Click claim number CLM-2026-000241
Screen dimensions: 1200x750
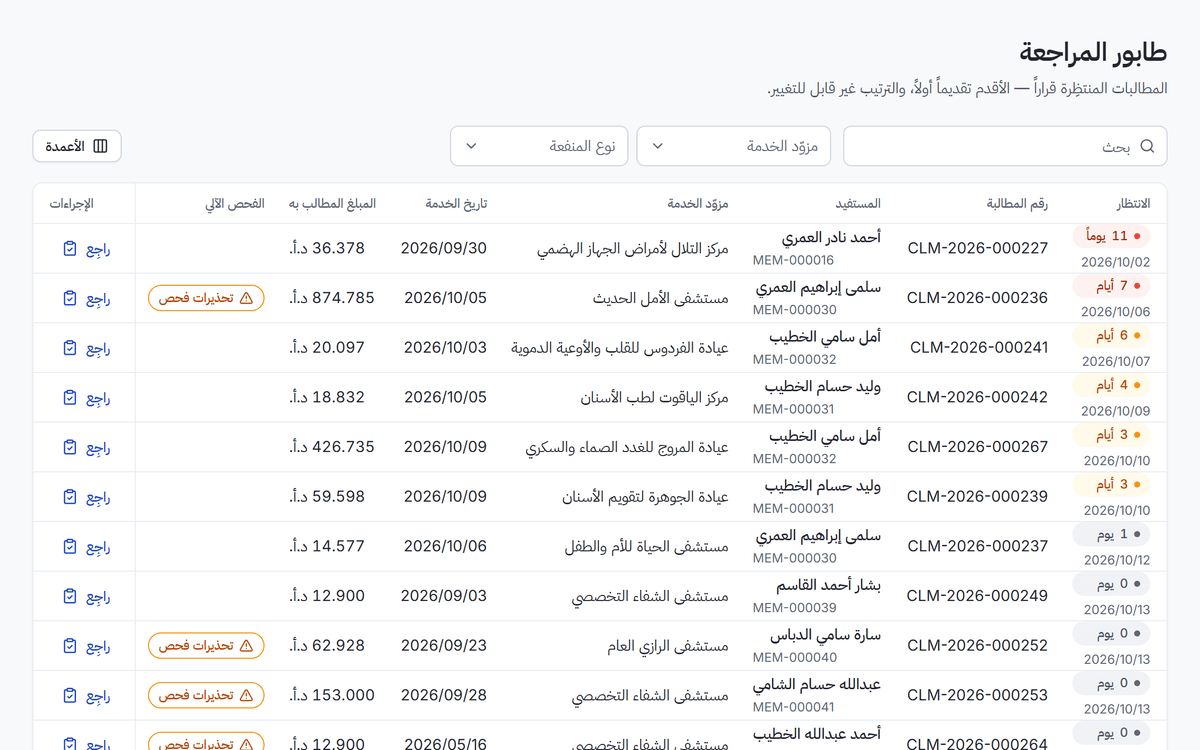point(979,348)
